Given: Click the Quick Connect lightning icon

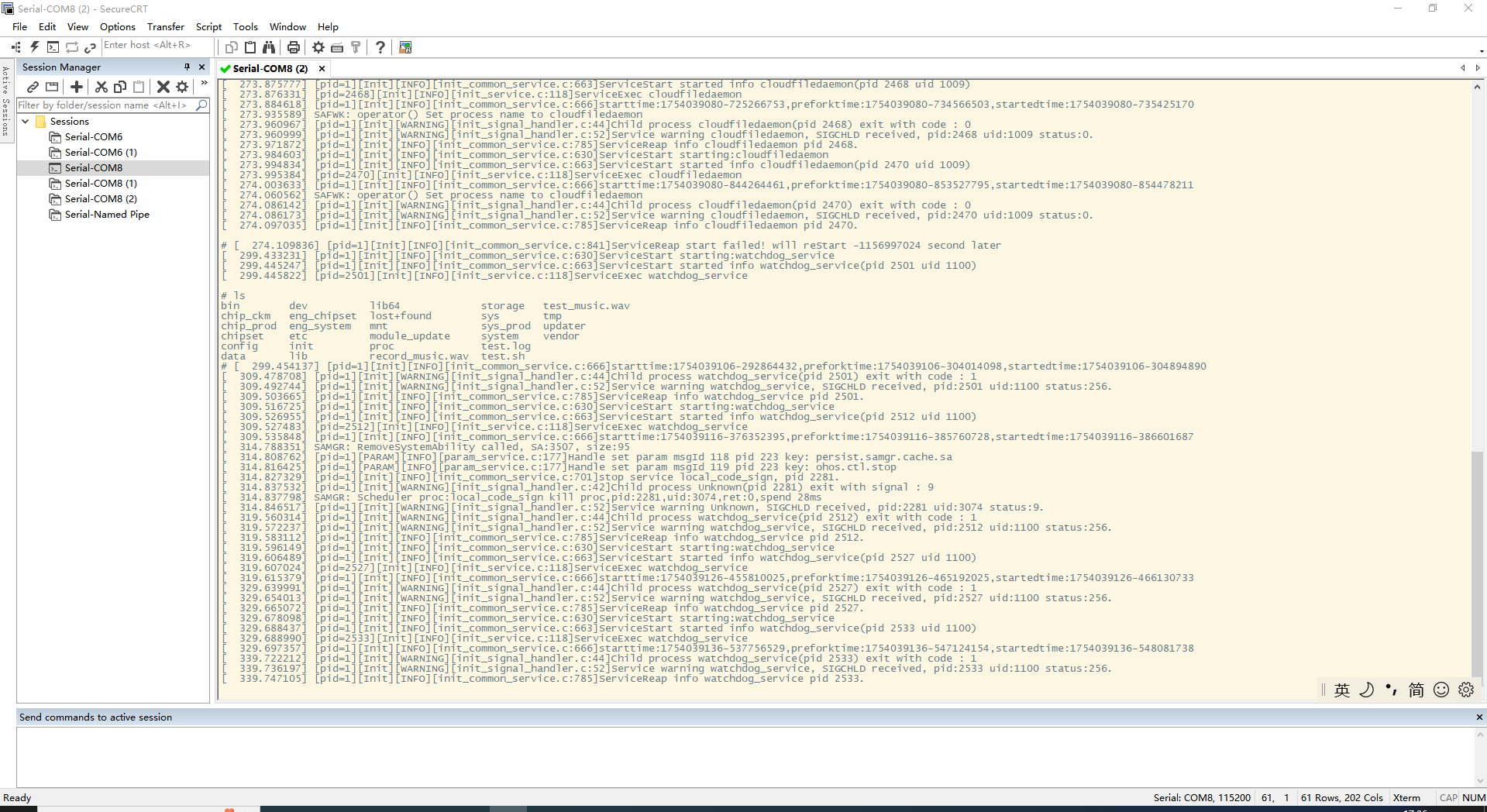Looking at the screenshot, I should (34, 47).
